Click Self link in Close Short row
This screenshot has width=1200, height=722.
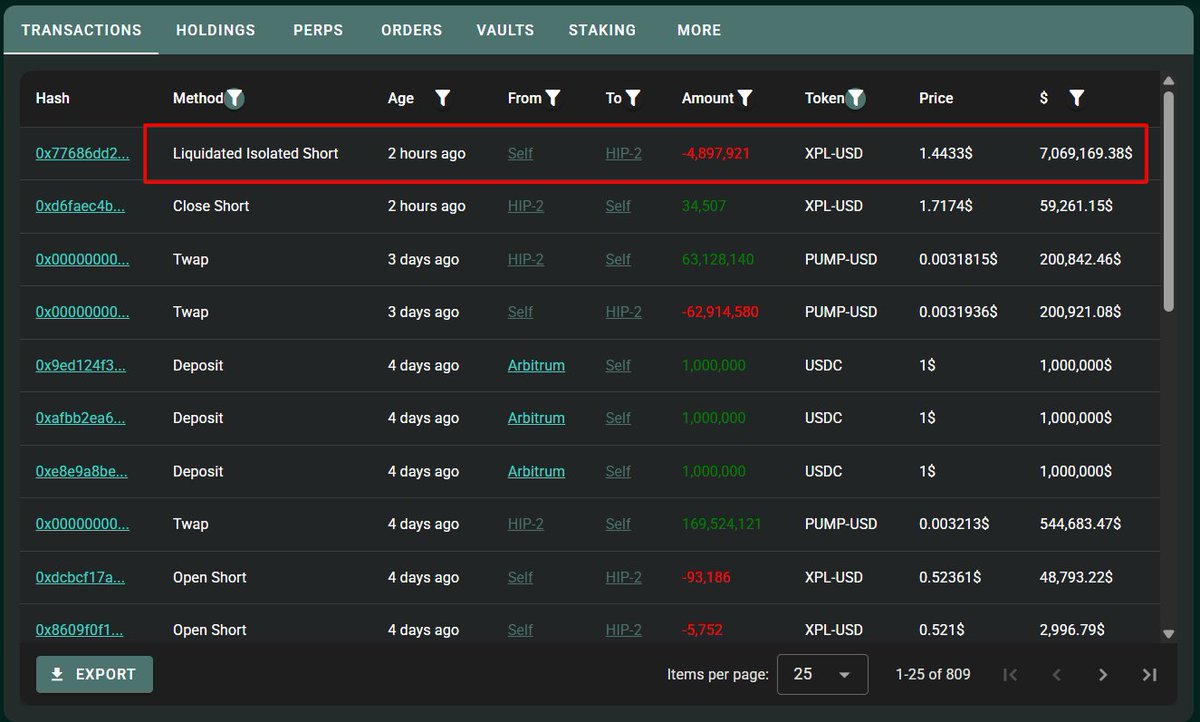pyautogui.click(x=618, y=206)
